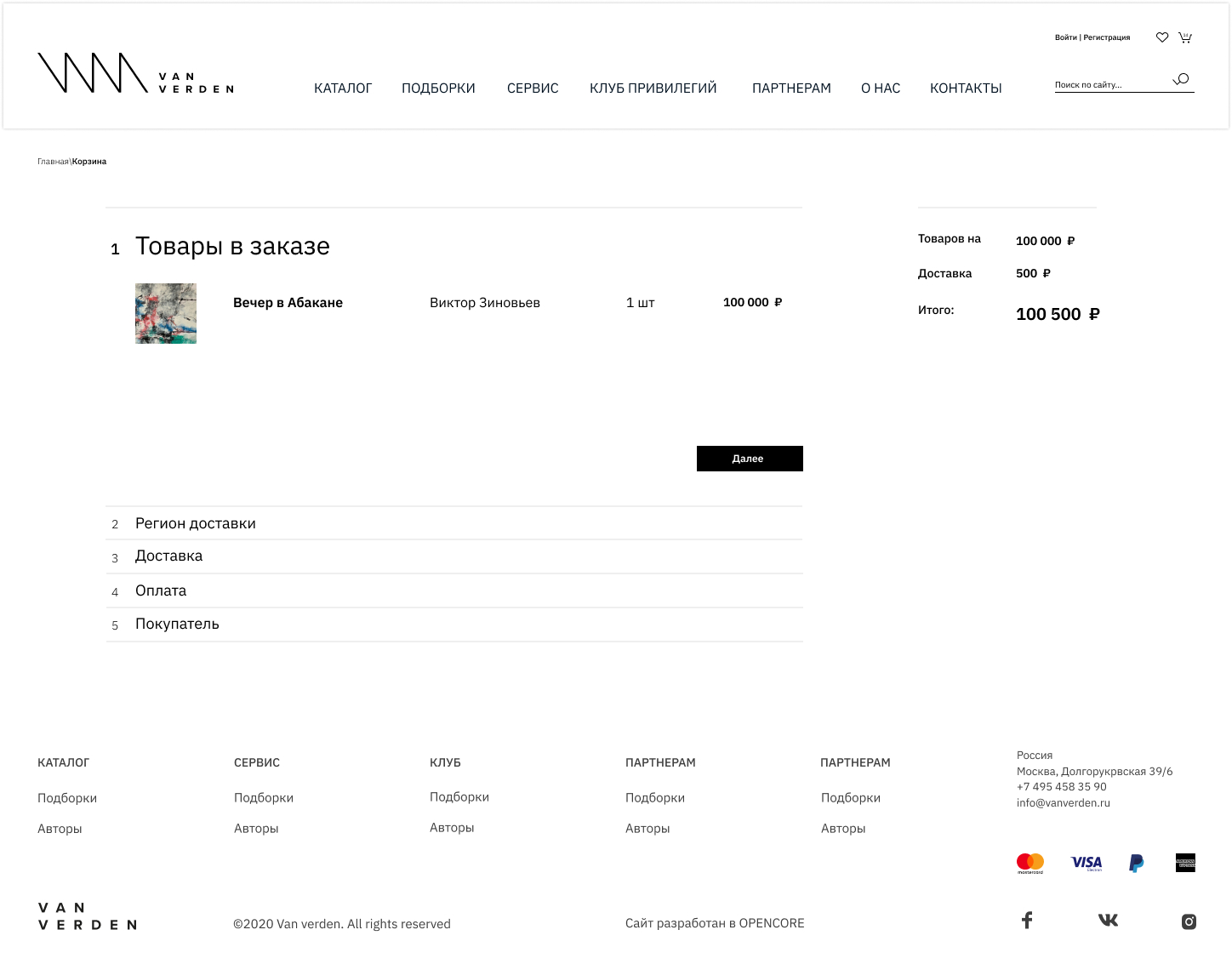The height and width of the screenshot is (964, 1232).
Task: Open the КАТАЛОГ footer heading
Action: click(63, 763)
